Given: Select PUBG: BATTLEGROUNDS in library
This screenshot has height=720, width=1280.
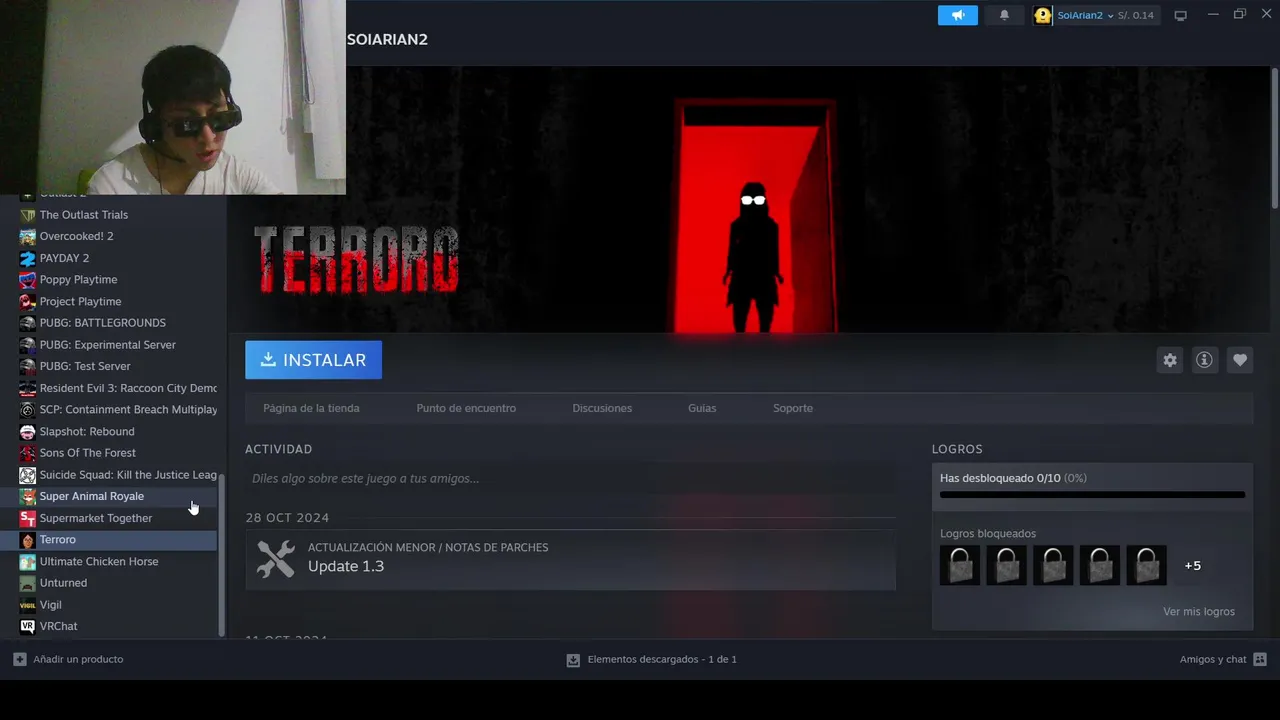Looking at the screenshot, I should pyautogui.click(x=118, y=323).
